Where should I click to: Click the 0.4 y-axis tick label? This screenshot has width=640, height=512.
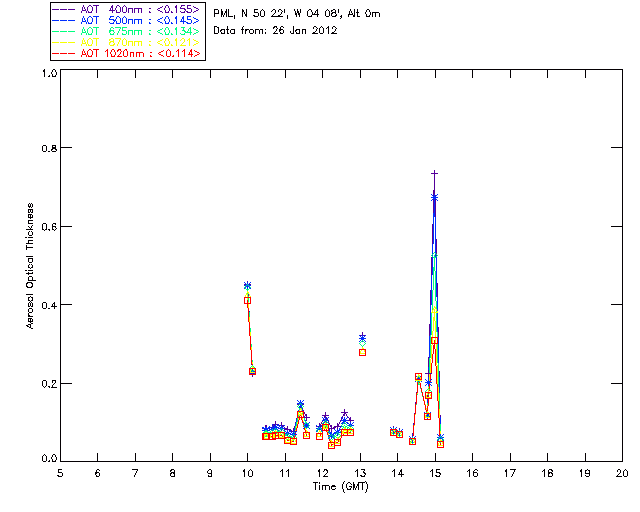tap(49, 305)
